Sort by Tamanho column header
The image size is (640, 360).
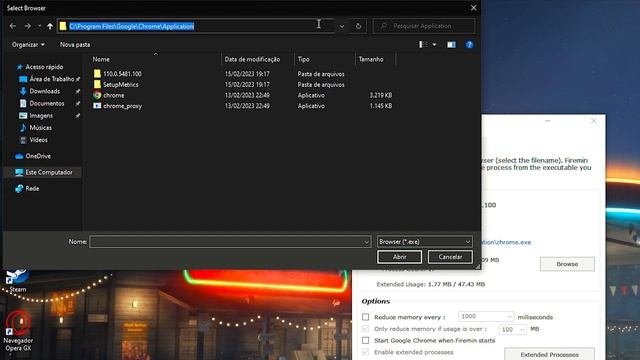tap(371, 59)
